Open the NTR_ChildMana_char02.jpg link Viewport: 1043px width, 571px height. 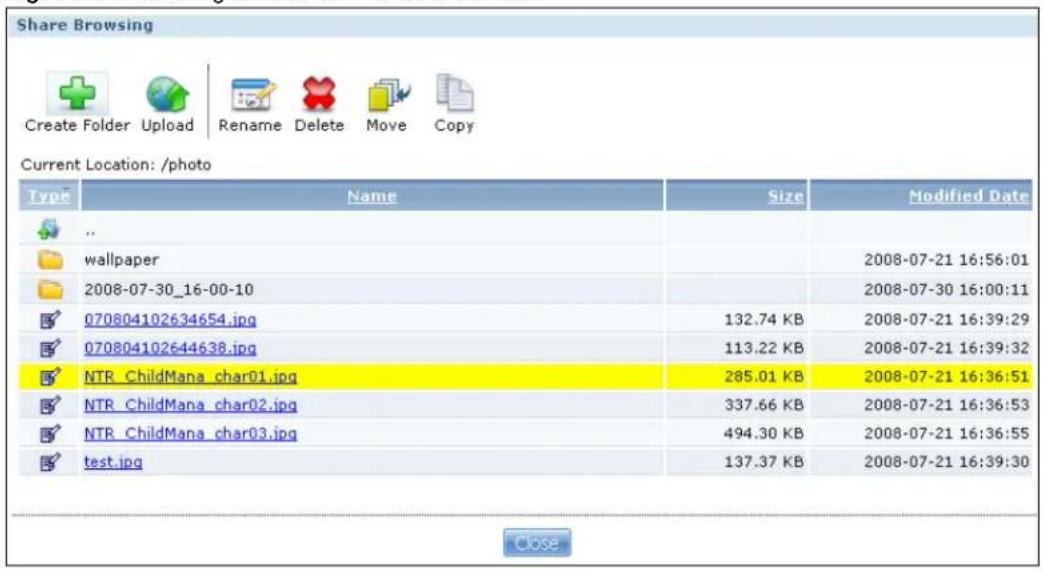(190, 405)
